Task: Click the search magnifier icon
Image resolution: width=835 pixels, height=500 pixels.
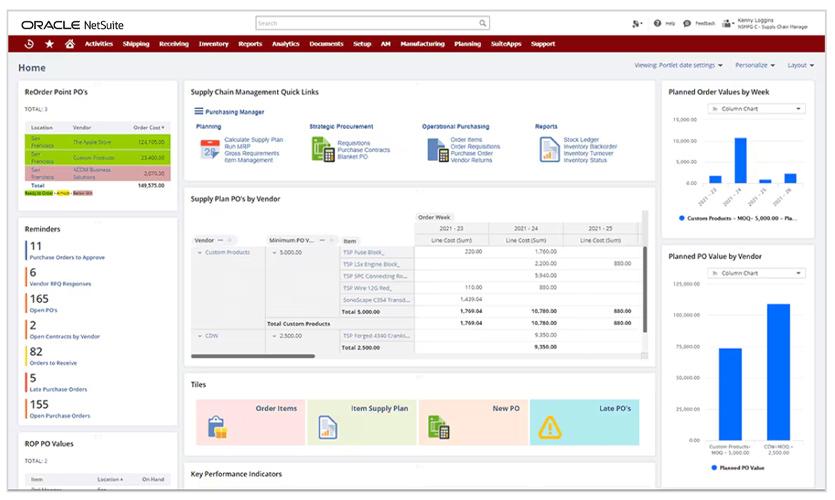Action: click(482, 23)
